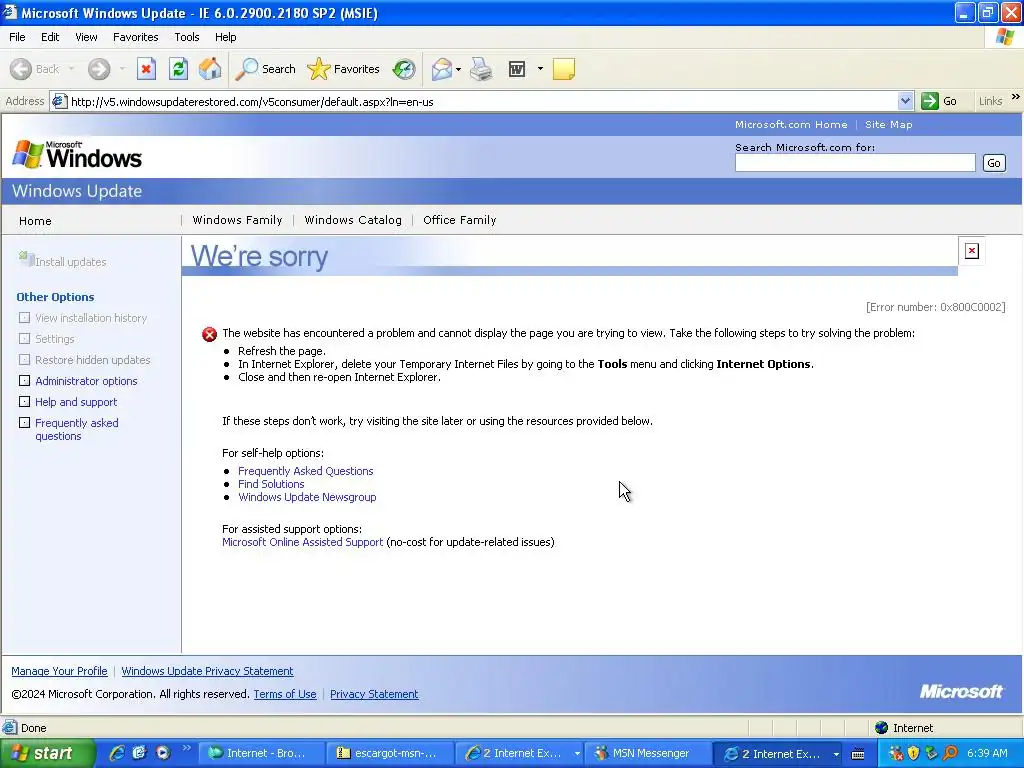
Task: Go to the Office Family tab
Action: pyautogui.click(x=460, y=220)
